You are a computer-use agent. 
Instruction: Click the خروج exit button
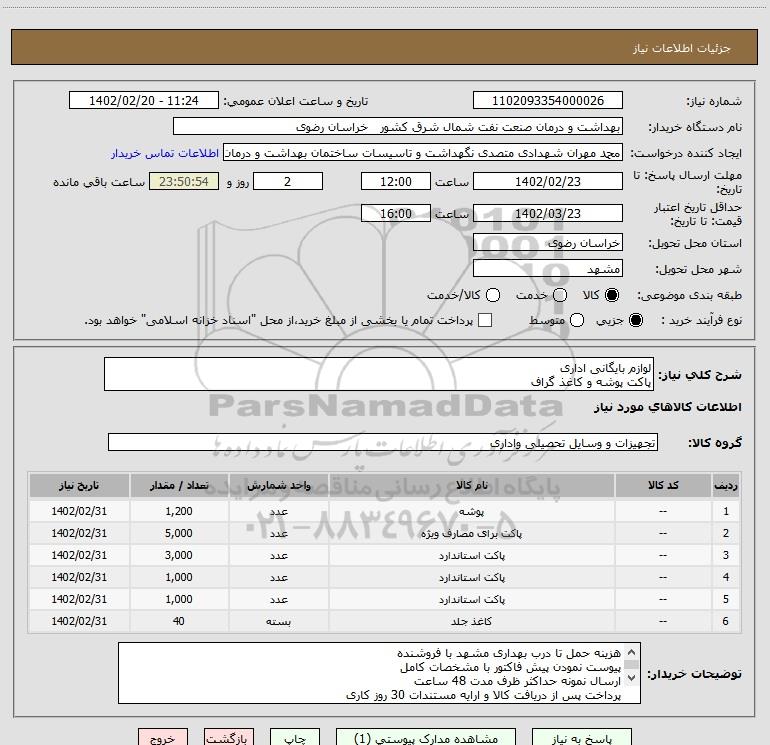click(x=163, y=737)
